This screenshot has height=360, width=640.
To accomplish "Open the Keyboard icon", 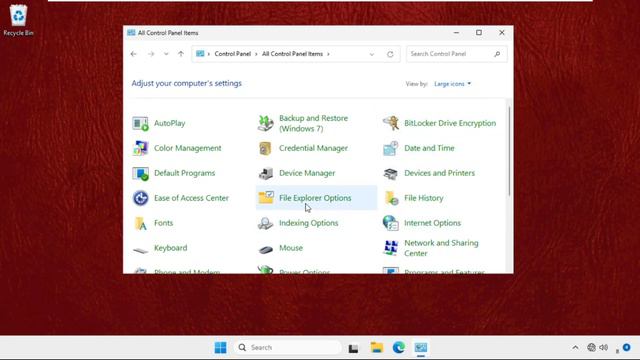I will coord(140,249).
